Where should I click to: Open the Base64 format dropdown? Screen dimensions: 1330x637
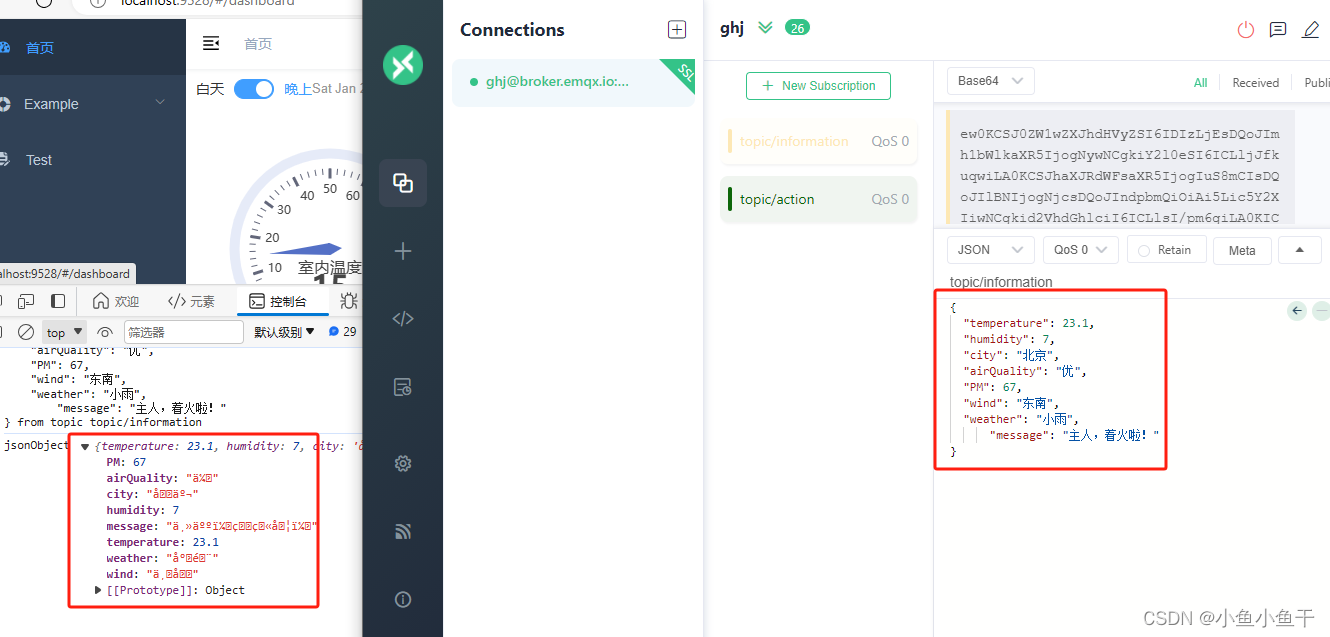coord(991,81)
